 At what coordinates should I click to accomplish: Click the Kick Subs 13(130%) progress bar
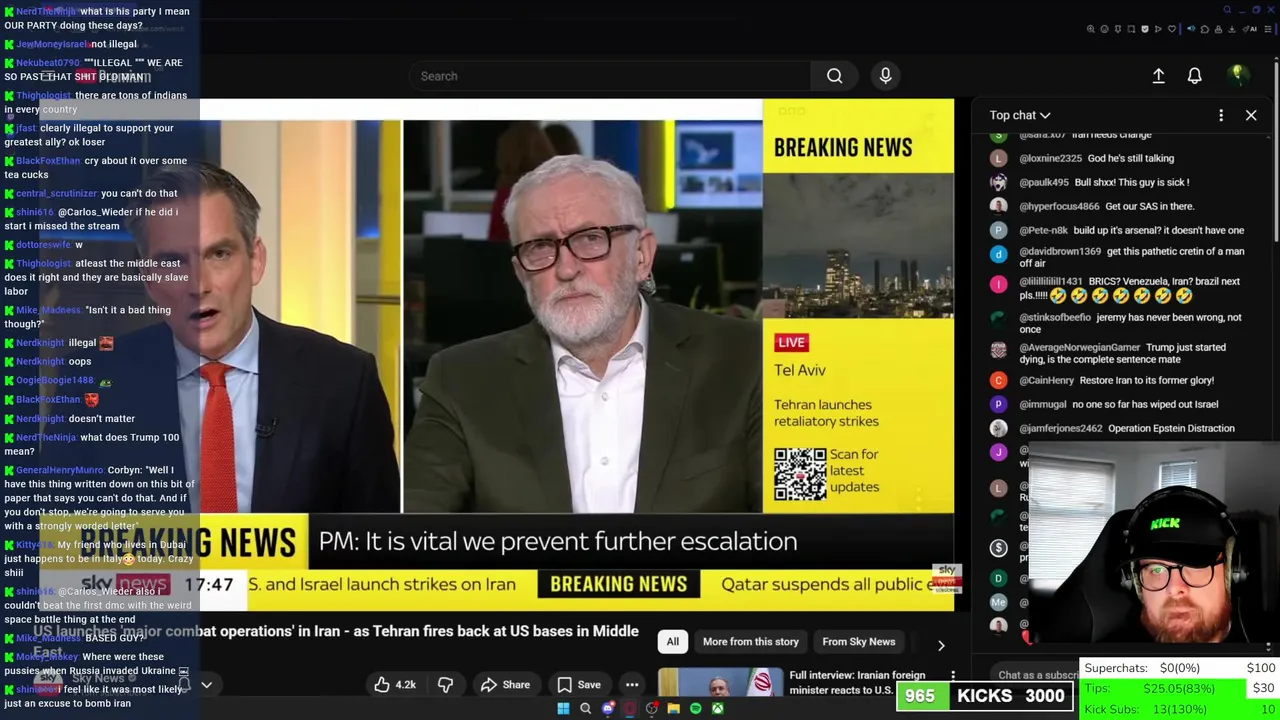click(x=1179, y=709)
